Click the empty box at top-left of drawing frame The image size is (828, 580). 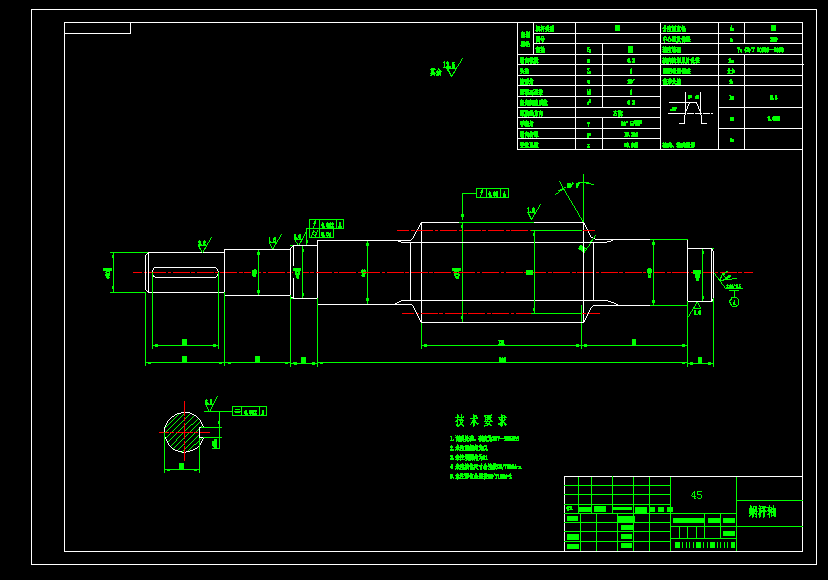[x=97, y=28]
